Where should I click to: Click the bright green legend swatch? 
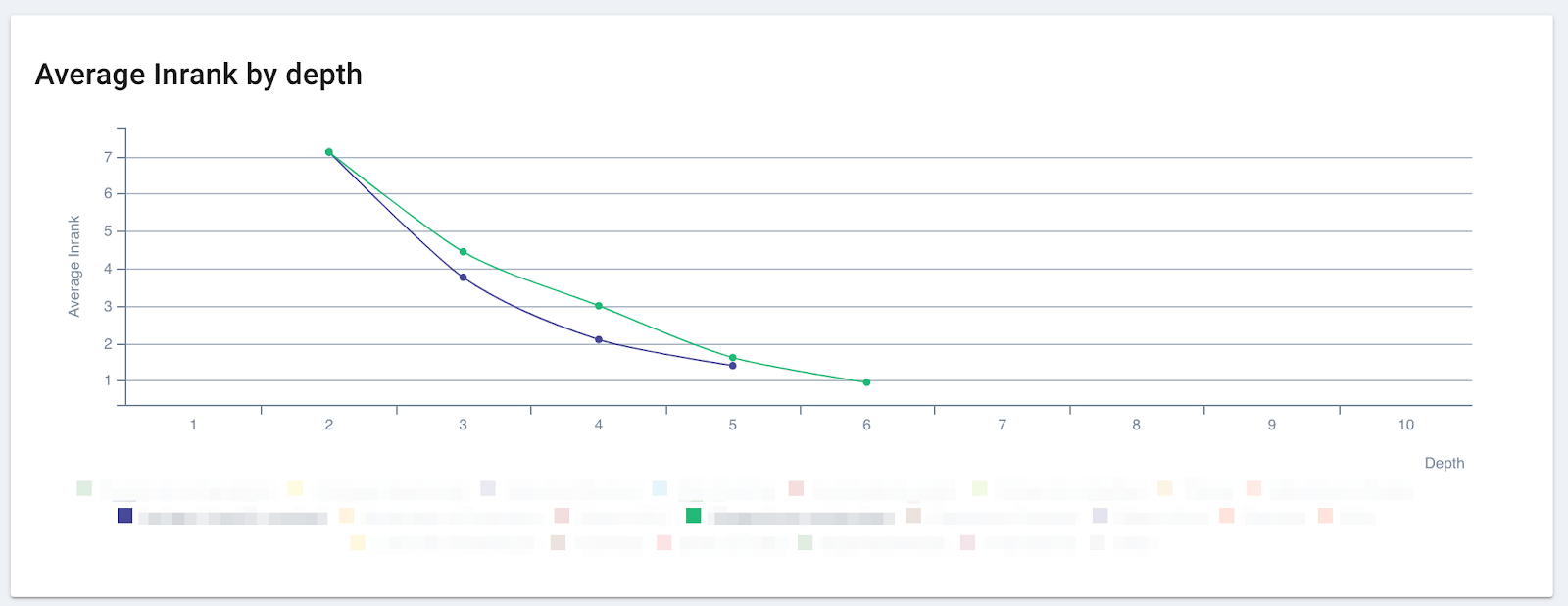(694, 516)
